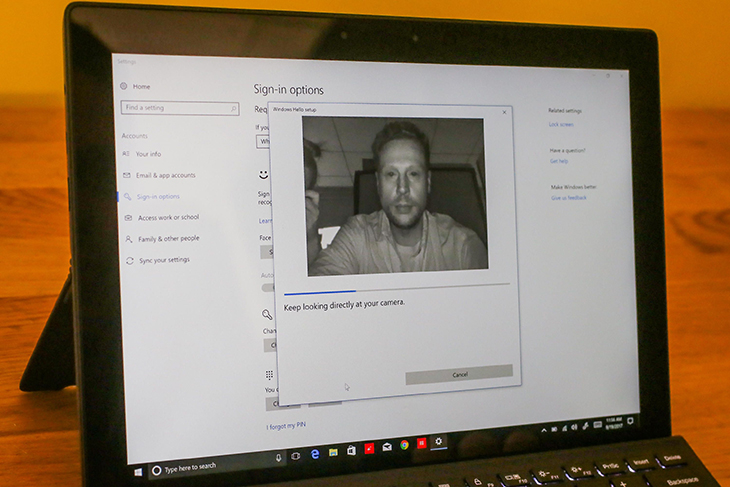Screen dimensions: 730x487
Task: Launch Microsoft Edge from taskbar
Action: tap(315, 454)
